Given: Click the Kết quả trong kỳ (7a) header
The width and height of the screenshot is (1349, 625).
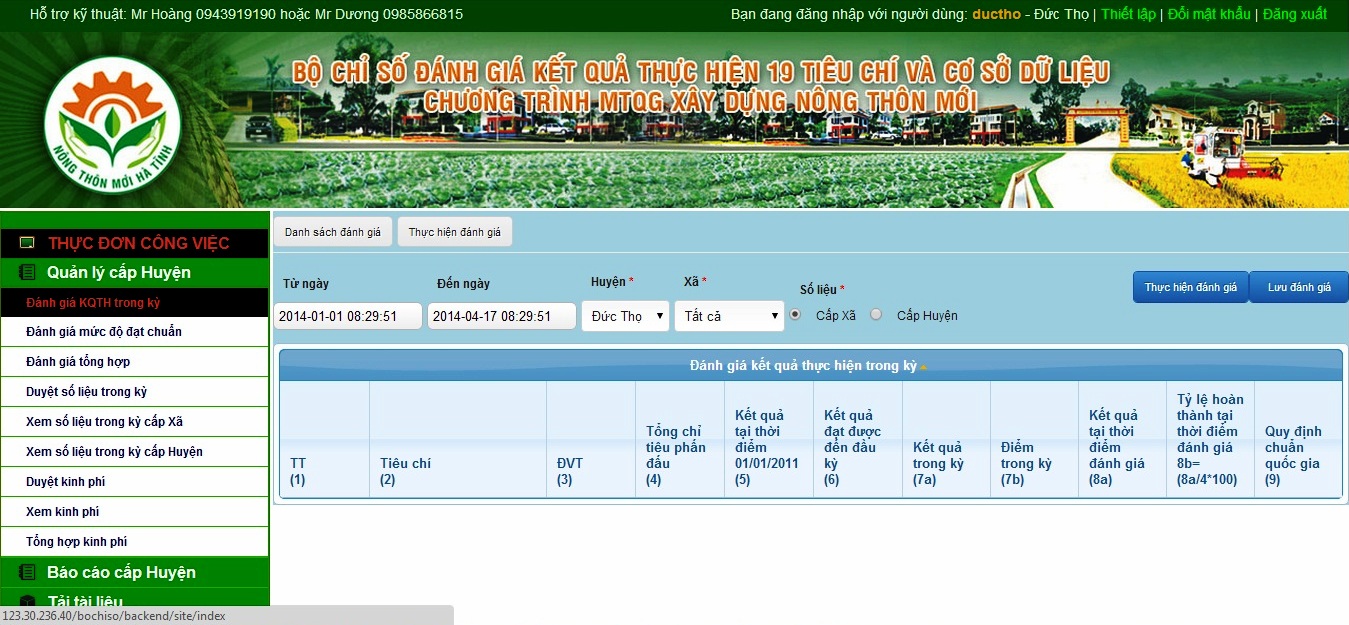Looking at the screenshot, I should pos(946,439).
